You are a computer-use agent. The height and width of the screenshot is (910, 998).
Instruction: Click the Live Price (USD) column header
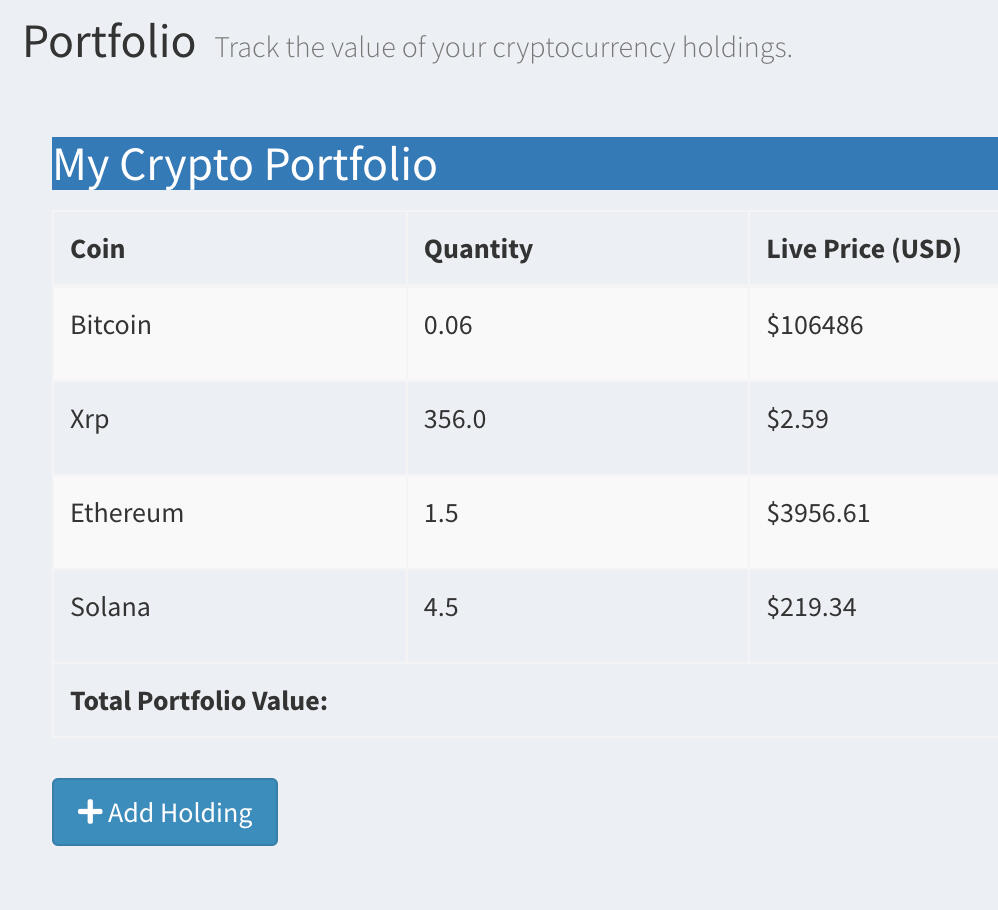pyautogui.click(x=863, y=248)
